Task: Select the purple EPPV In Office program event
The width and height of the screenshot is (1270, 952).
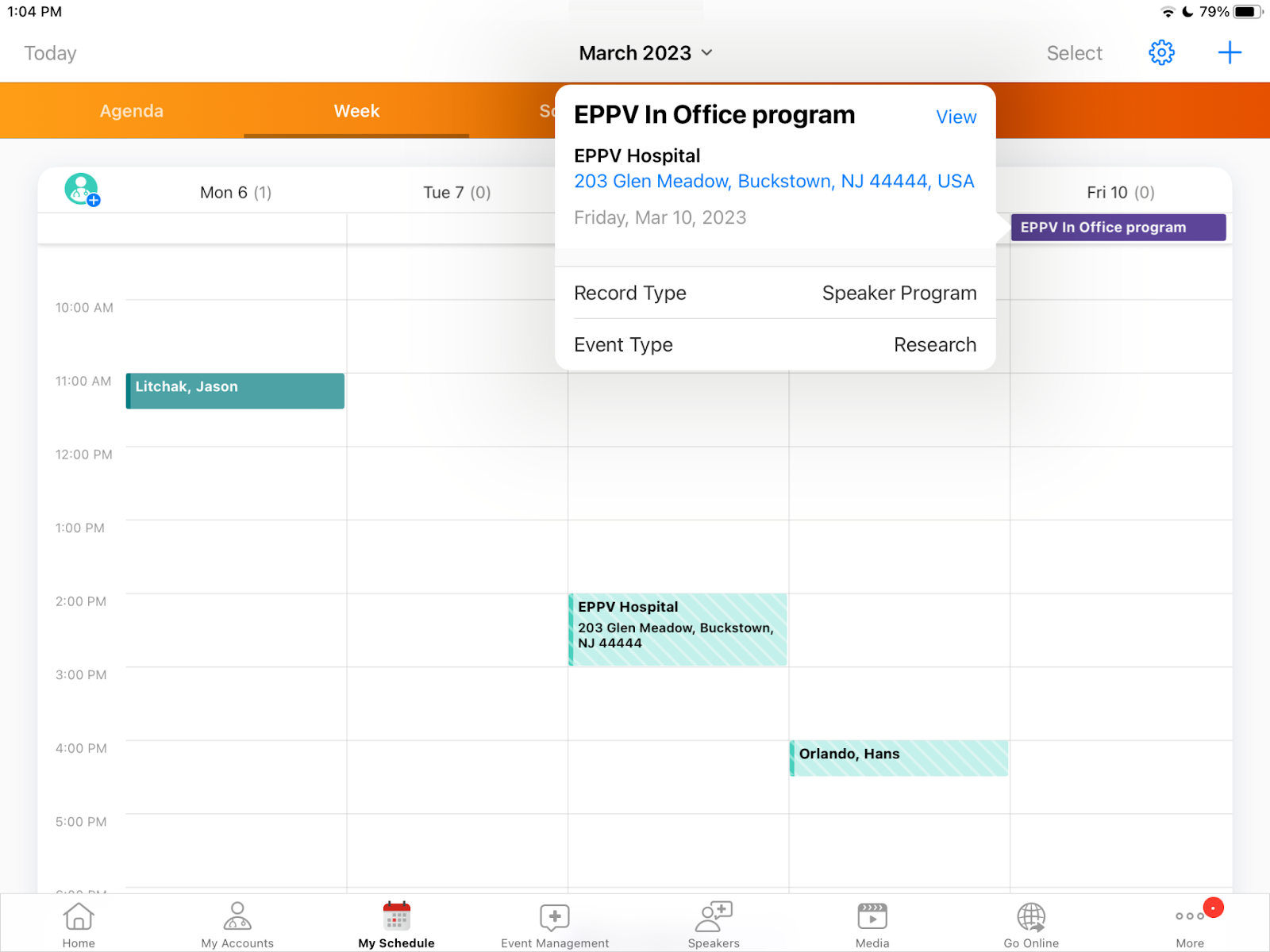Action: (1118, 228)
